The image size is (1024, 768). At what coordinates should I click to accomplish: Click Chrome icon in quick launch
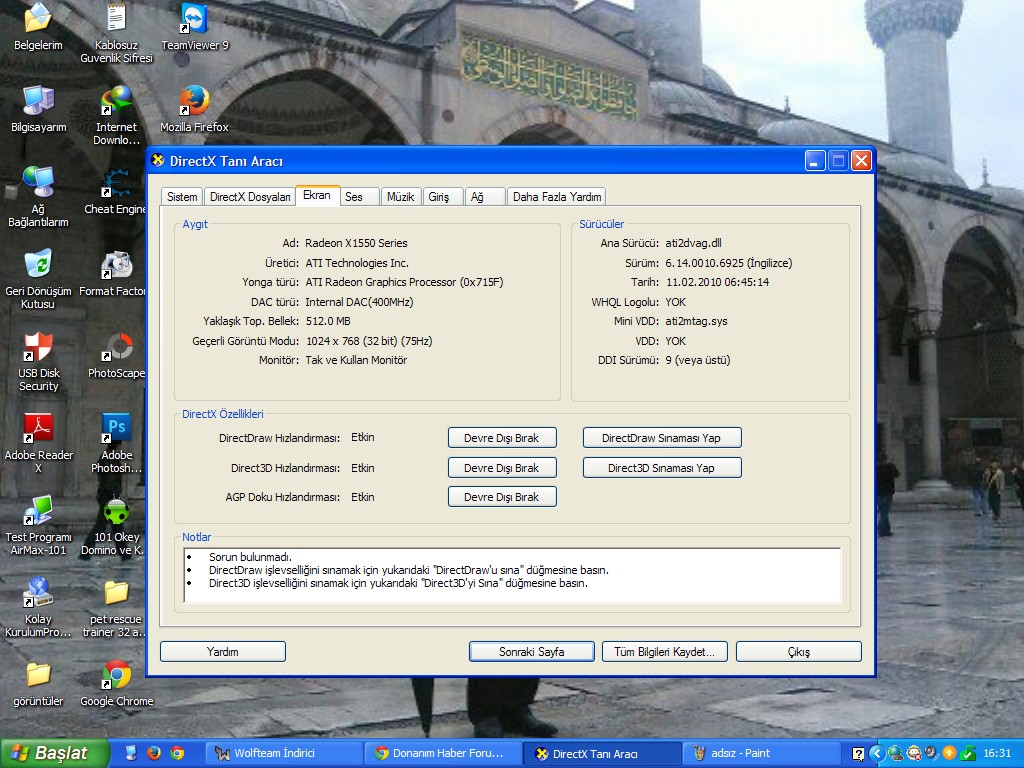coord(177,753)
